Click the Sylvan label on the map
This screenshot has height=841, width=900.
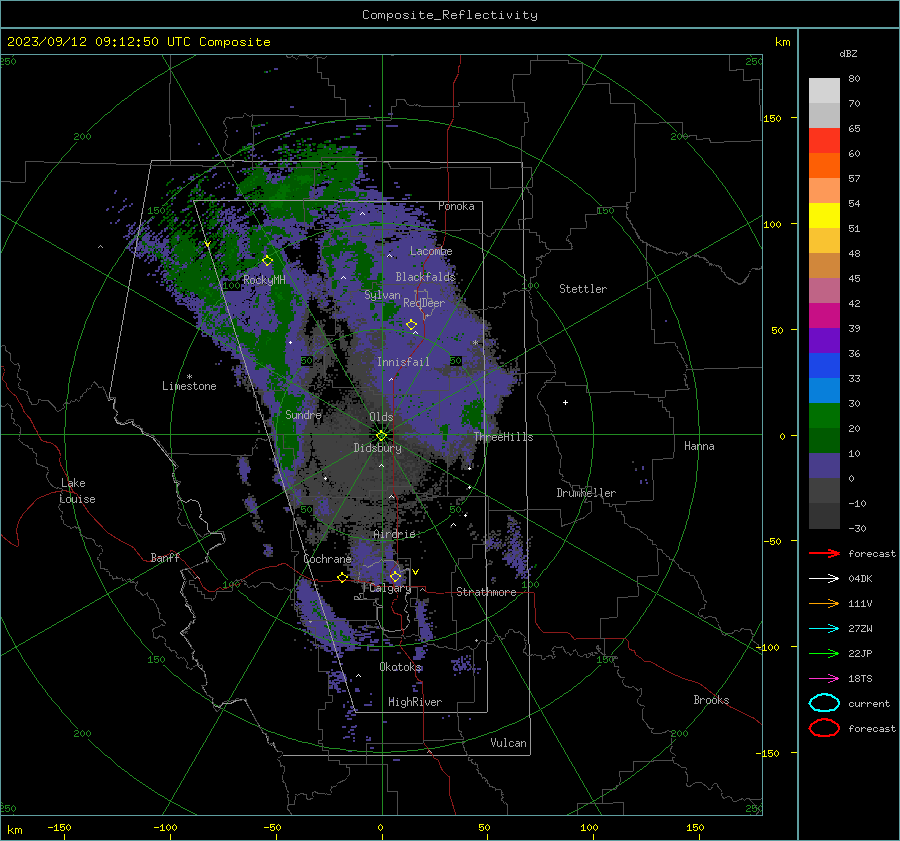click(382, 295)
